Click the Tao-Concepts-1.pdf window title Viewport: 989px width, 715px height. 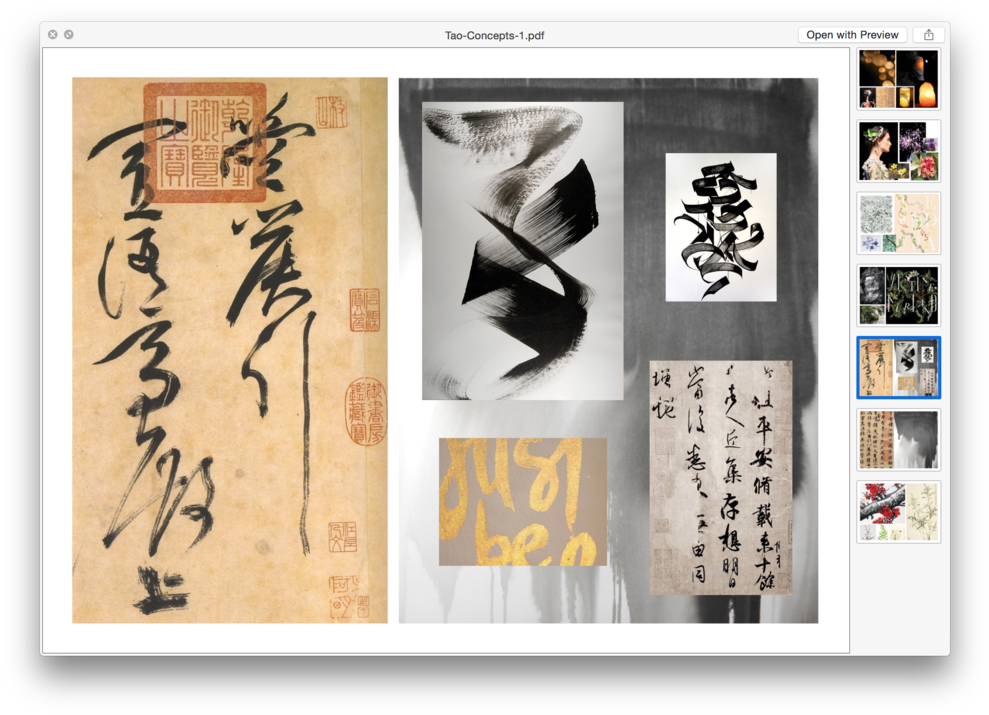tap(494, 35)
